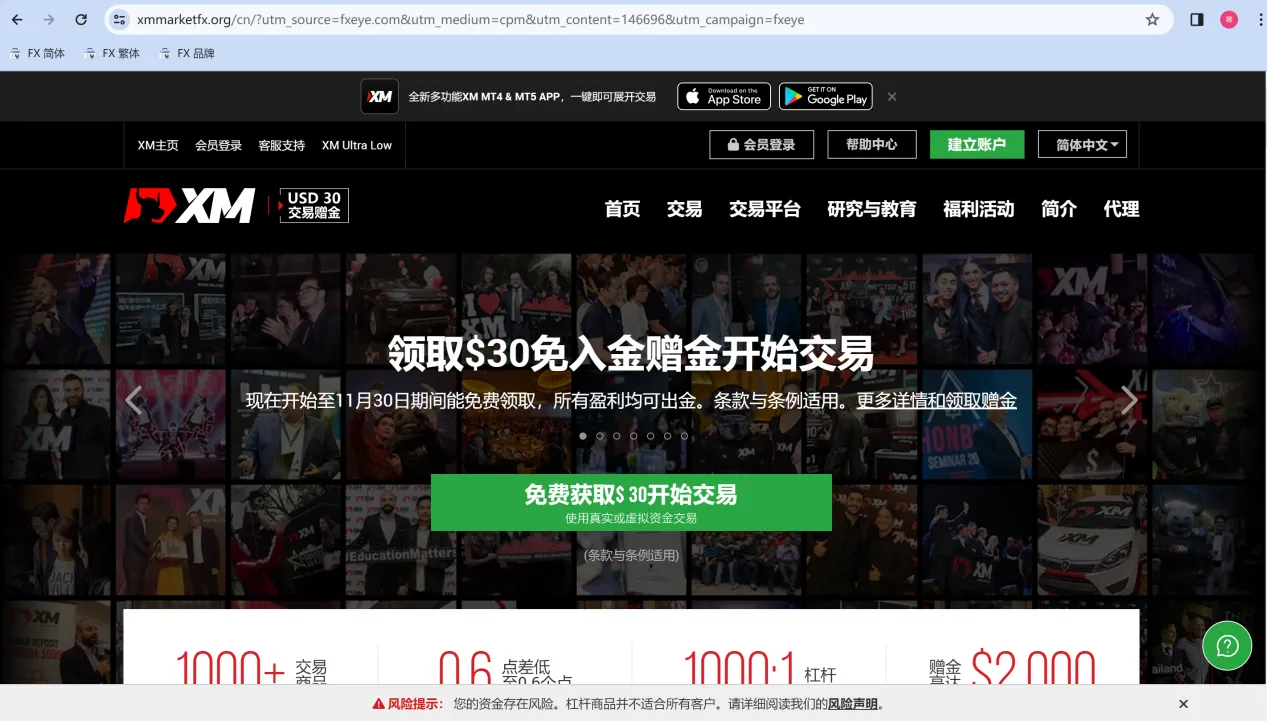
Task: Open XM Ultra Low link
Action: tap(357, 145)
